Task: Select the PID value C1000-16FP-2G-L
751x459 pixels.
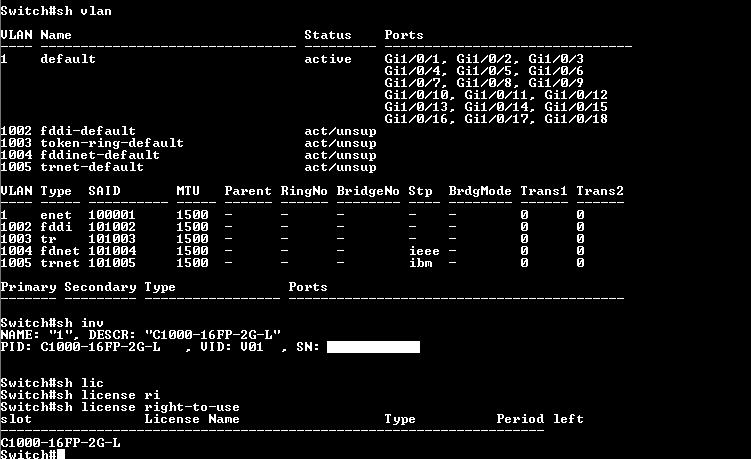Action: pyautogui.click(x=100, y=346)
